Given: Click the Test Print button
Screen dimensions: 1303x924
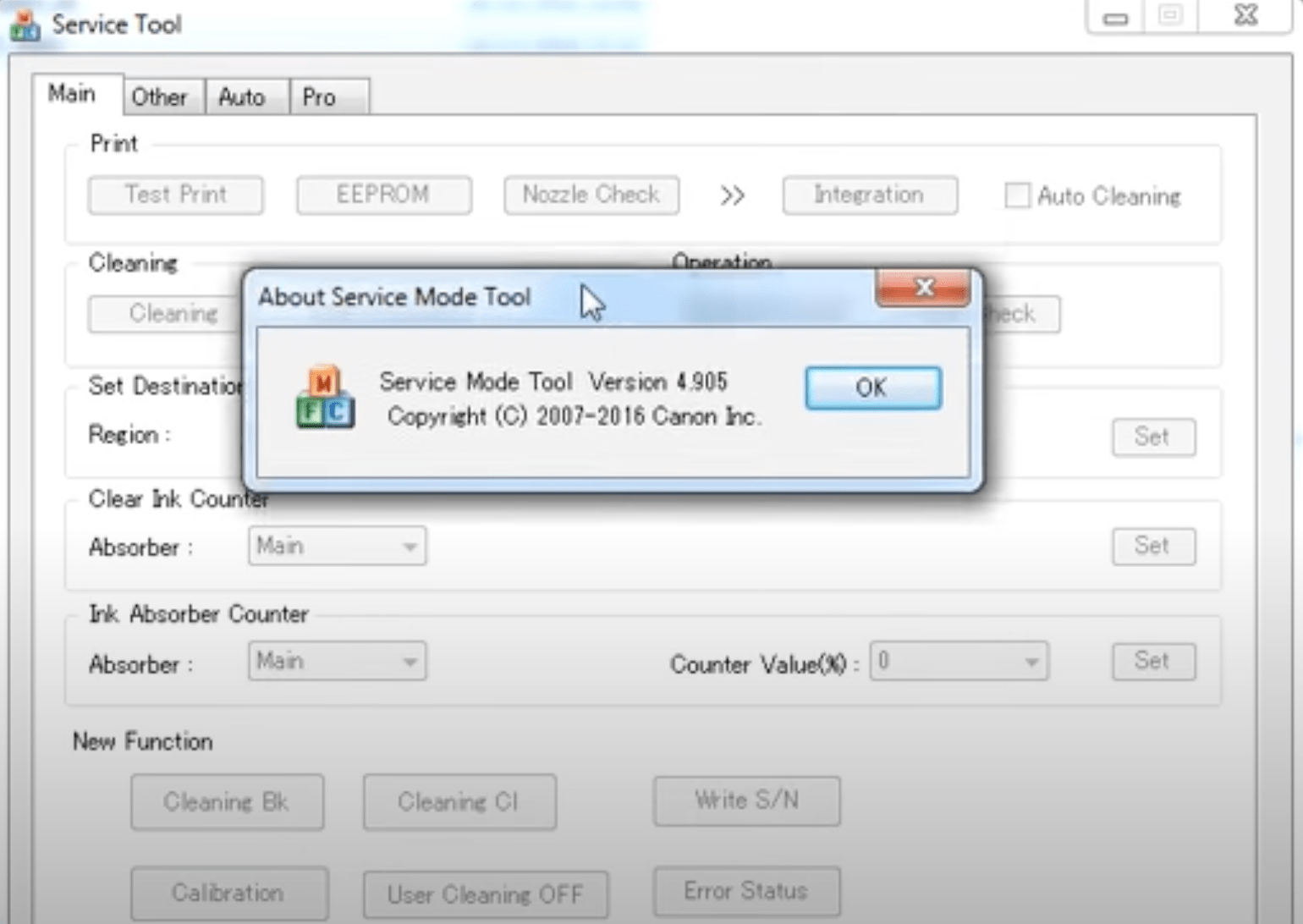Looking at the screenshot, I should click(x=174, y=195).
